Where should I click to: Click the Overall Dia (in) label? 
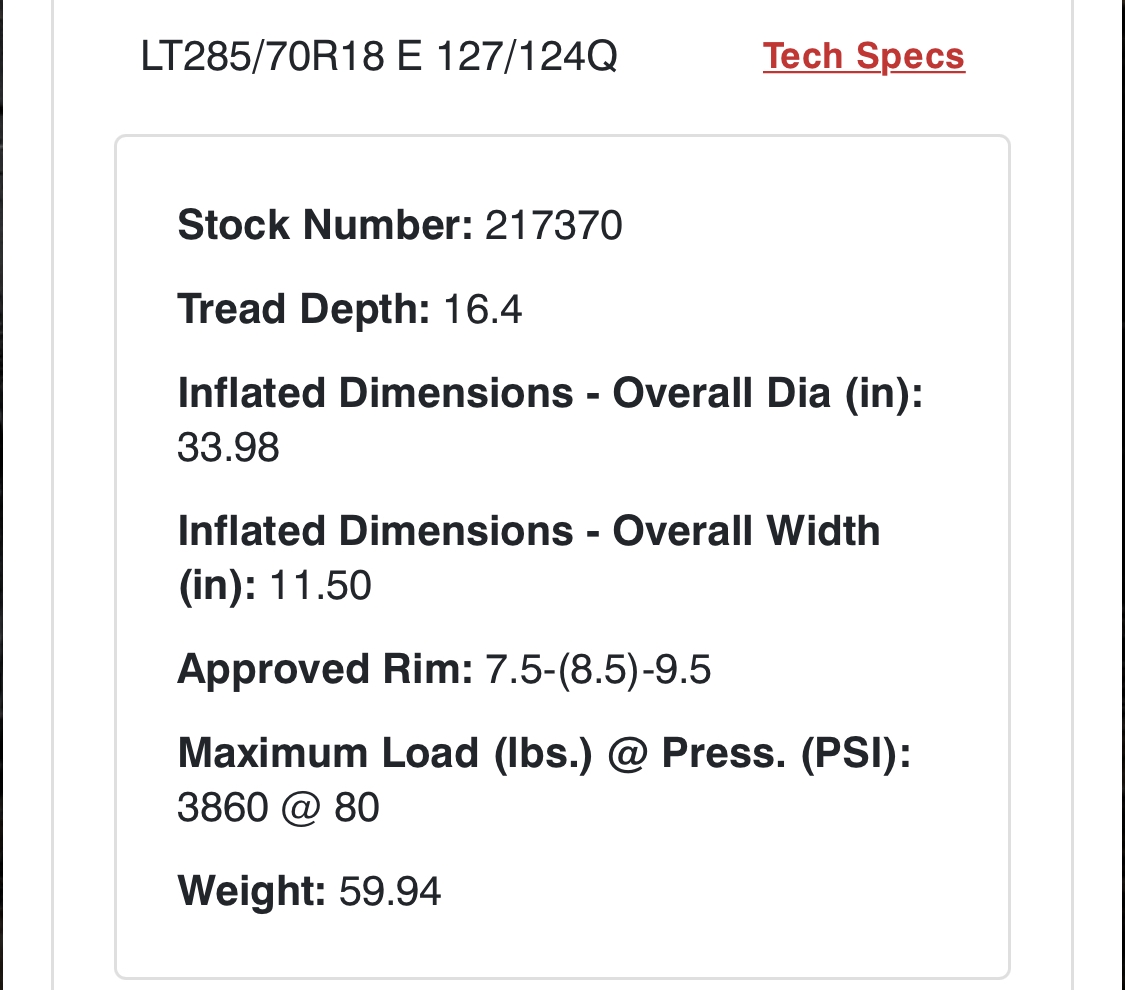click(x=768, y=393)
